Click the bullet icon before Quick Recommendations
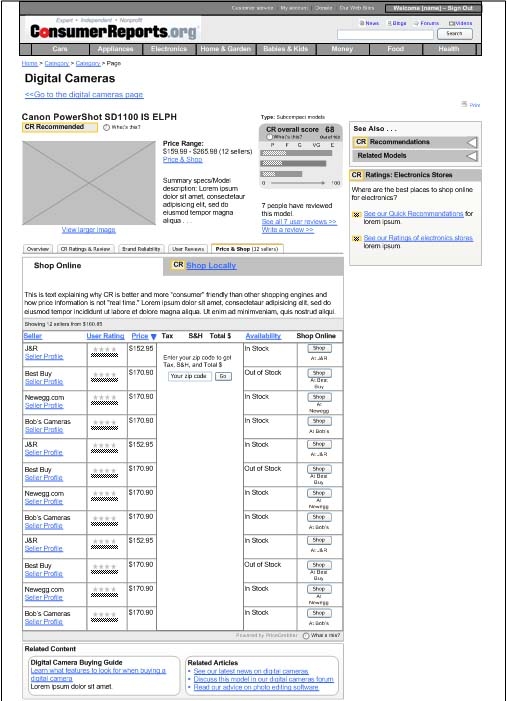Viewport: 507px width, 701px height. point(356,215)
